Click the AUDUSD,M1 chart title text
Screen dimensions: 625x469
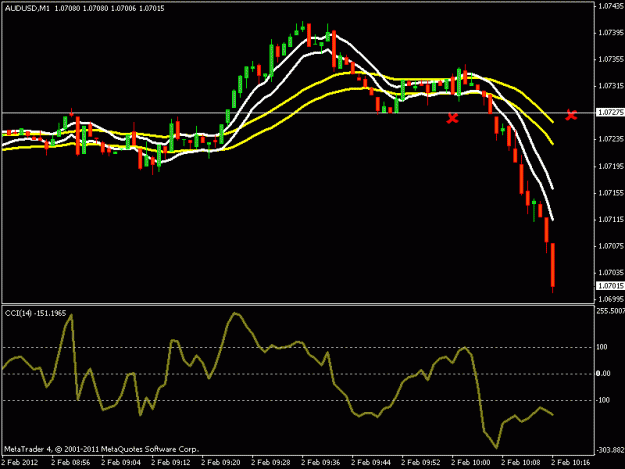coord(27,8)
